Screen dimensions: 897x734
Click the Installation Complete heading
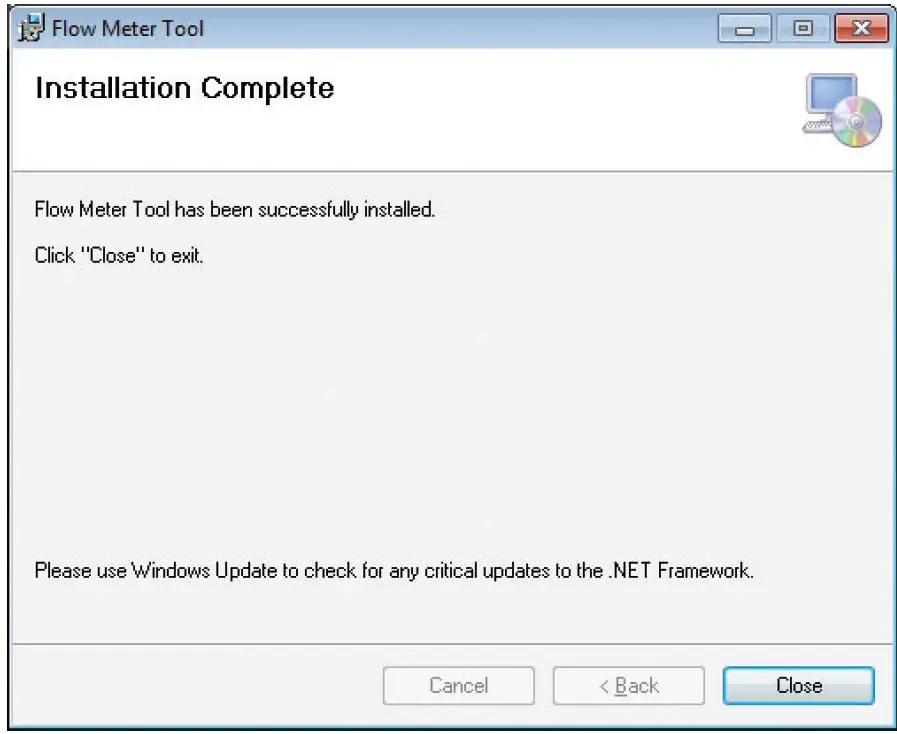(x=185, y=88)
